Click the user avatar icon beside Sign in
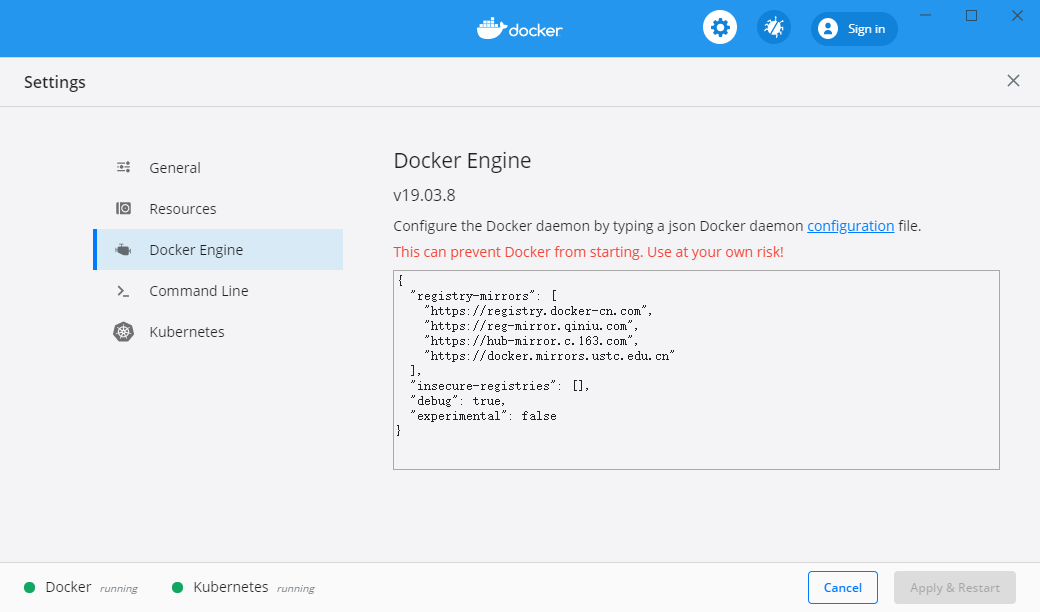The width and height of the screenshot is (1040, 612). pyautogui.click(x=827, y=29)
